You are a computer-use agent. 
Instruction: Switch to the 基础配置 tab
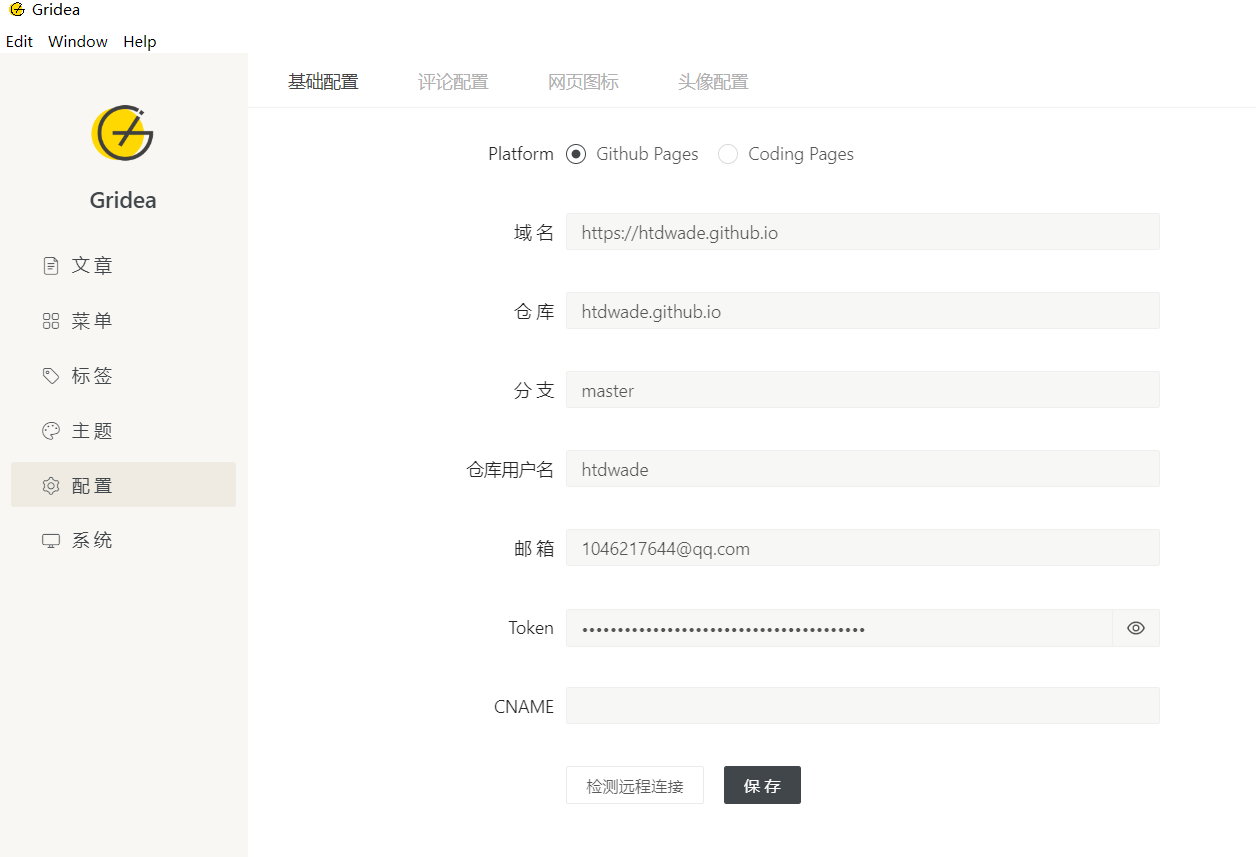pyautogui.click(x=323, y=82)
